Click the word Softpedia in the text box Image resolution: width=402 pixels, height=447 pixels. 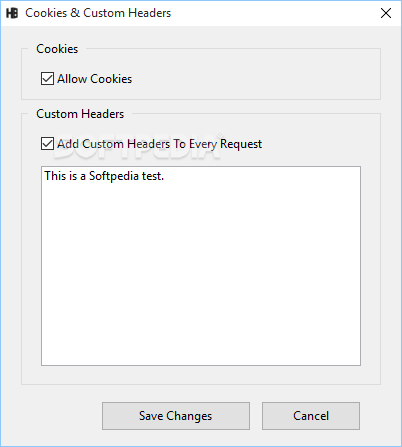pyautogui.click(x=114, y=176)
